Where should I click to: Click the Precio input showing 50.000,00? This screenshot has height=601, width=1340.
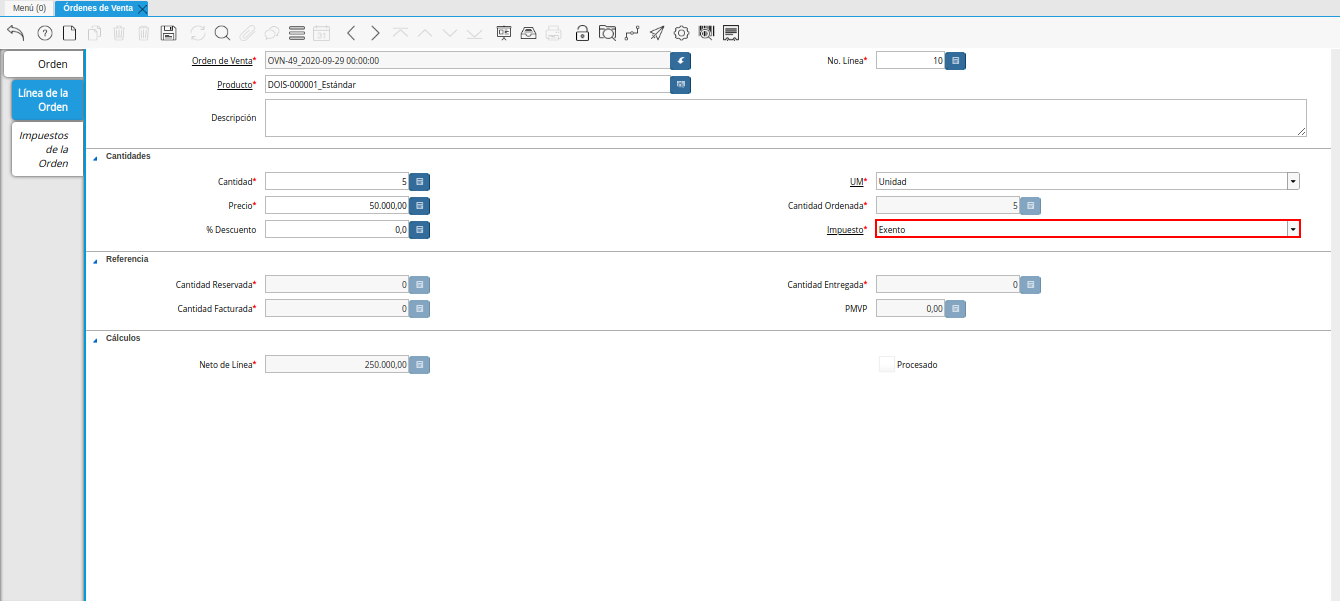coord(337,206)
